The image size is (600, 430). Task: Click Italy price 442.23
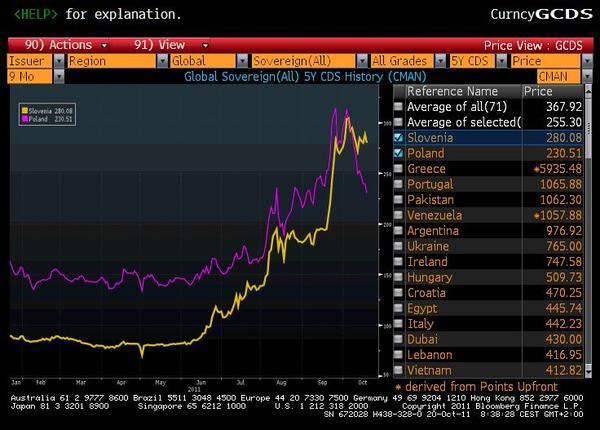pyautogui.click(x=564, y=324)
